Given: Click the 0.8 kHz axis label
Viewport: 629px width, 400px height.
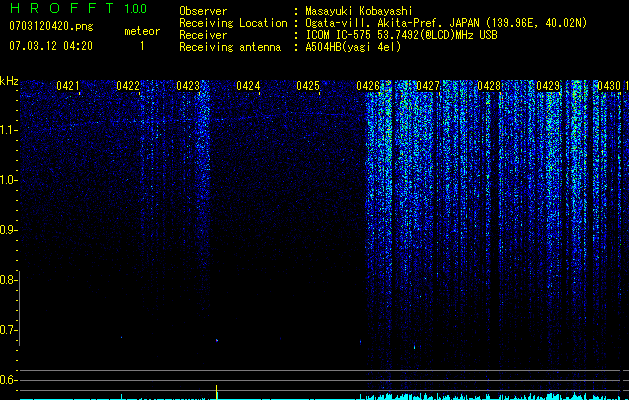Looking at the screenshot, I should pos(8,280).
